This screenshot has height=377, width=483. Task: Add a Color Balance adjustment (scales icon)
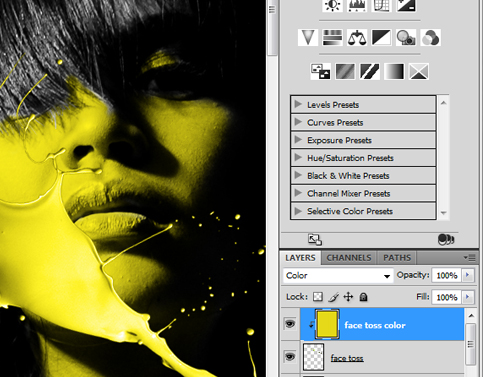[x=357, y=37]
